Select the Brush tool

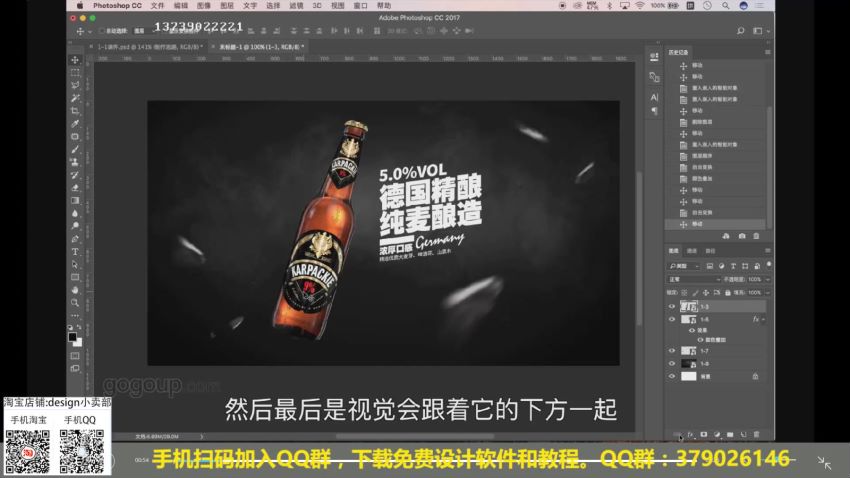(x=75, y=150)
